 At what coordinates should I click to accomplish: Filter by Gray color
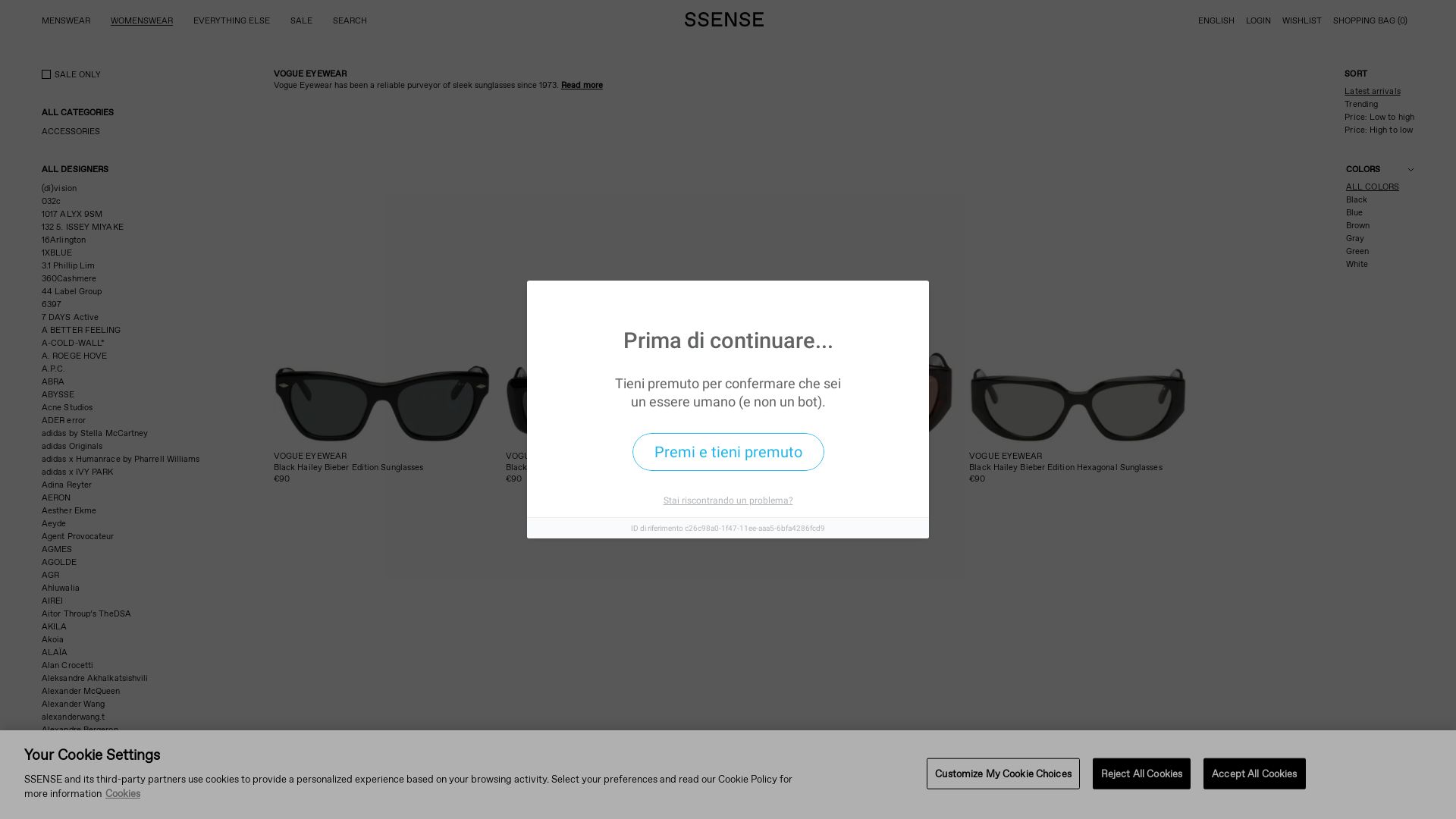click(x=1355, y=238)
